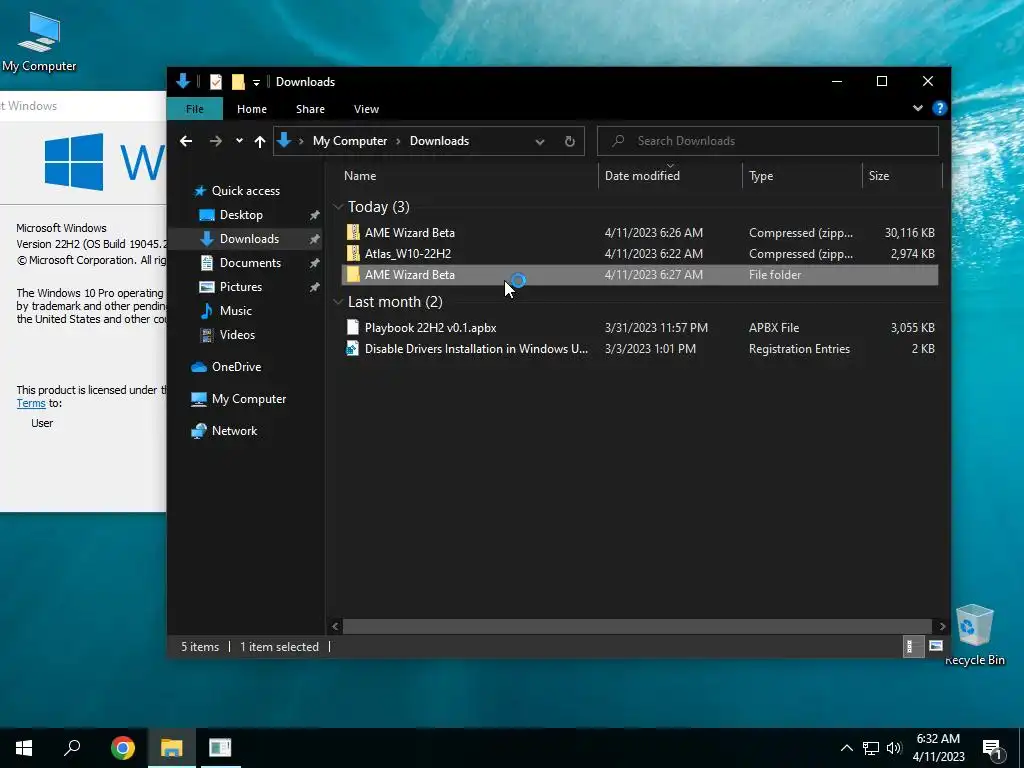The image size is (1024, 768).
Task: Select the Playbook 22H2 v0.1.apbx file icon
Action: pos(353,327)
